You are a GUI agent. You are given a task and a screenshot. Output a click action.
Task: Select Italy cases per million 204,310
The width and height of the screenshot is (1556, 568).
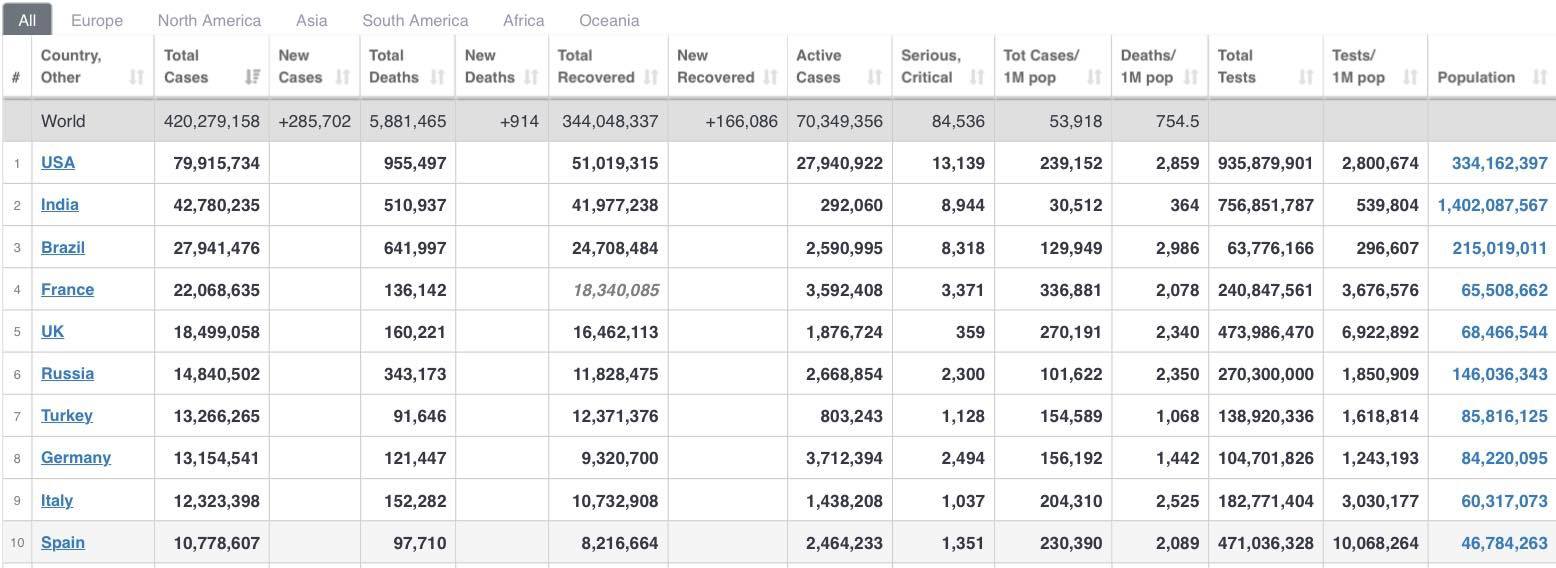[1071, 500]
